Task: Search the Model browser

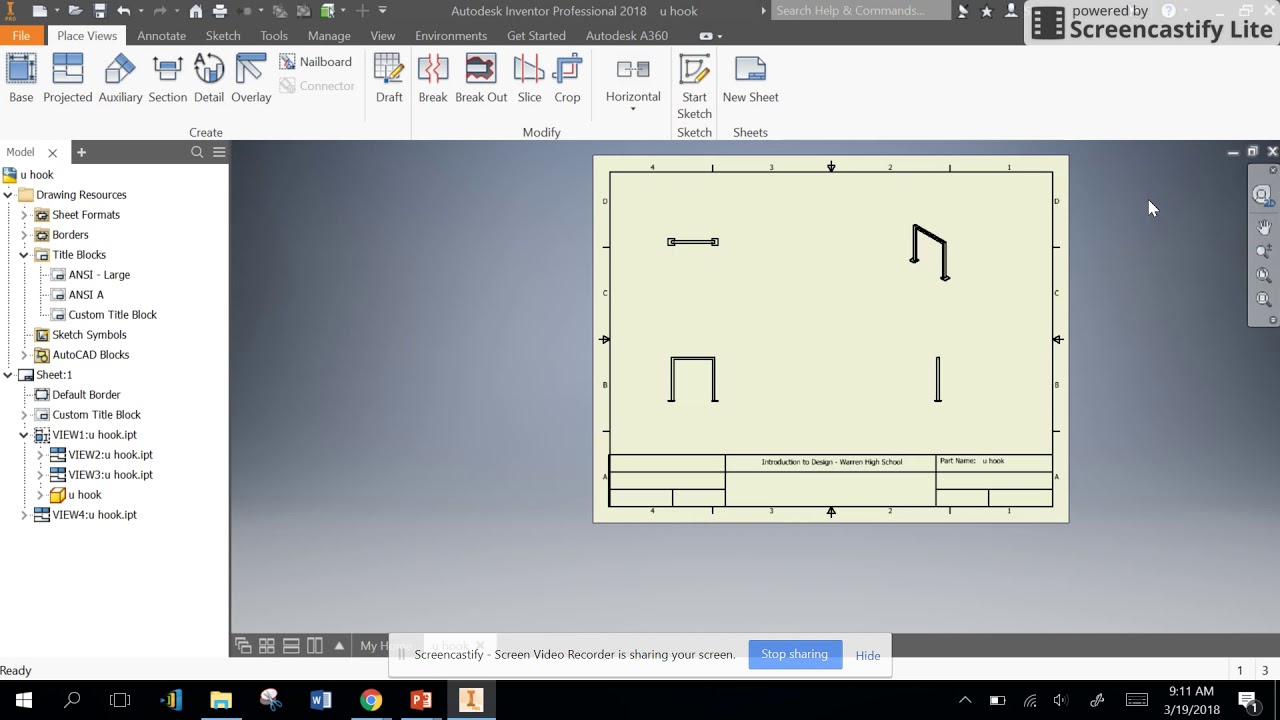Action: [197, 152]
